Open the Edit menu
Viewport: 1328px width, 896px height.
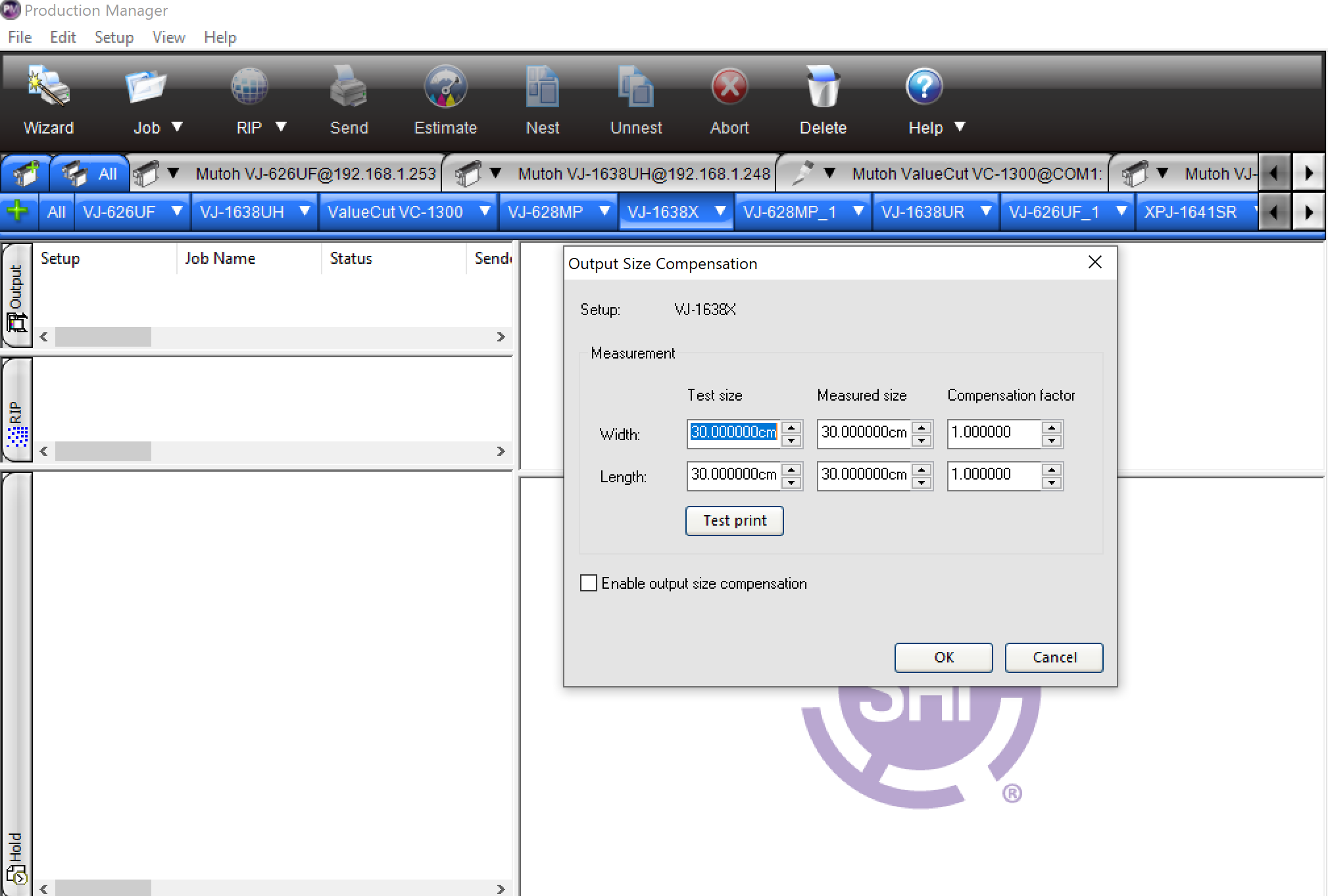click(x=62, y=37)
